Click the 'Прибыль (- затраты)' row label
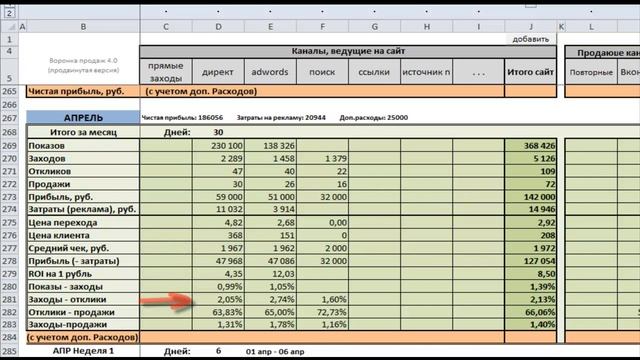Screen dimensions: 640x360 (x=83, y=261)
